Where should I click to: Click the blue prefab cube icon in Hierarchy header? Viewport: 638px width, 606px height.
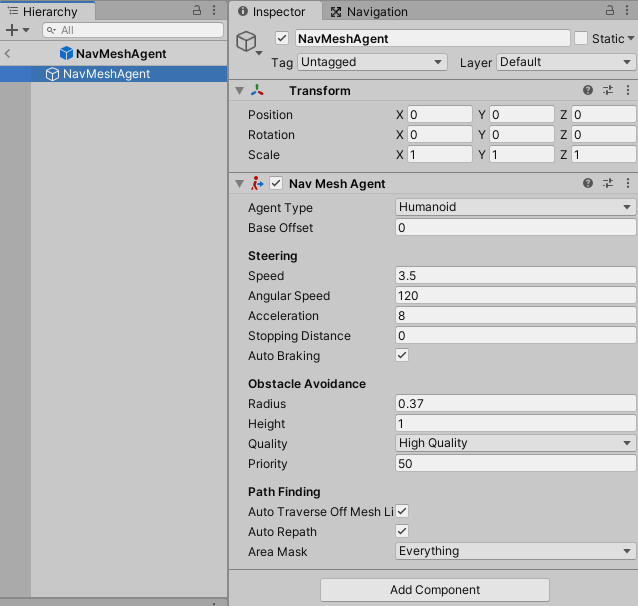pos(66,53)
